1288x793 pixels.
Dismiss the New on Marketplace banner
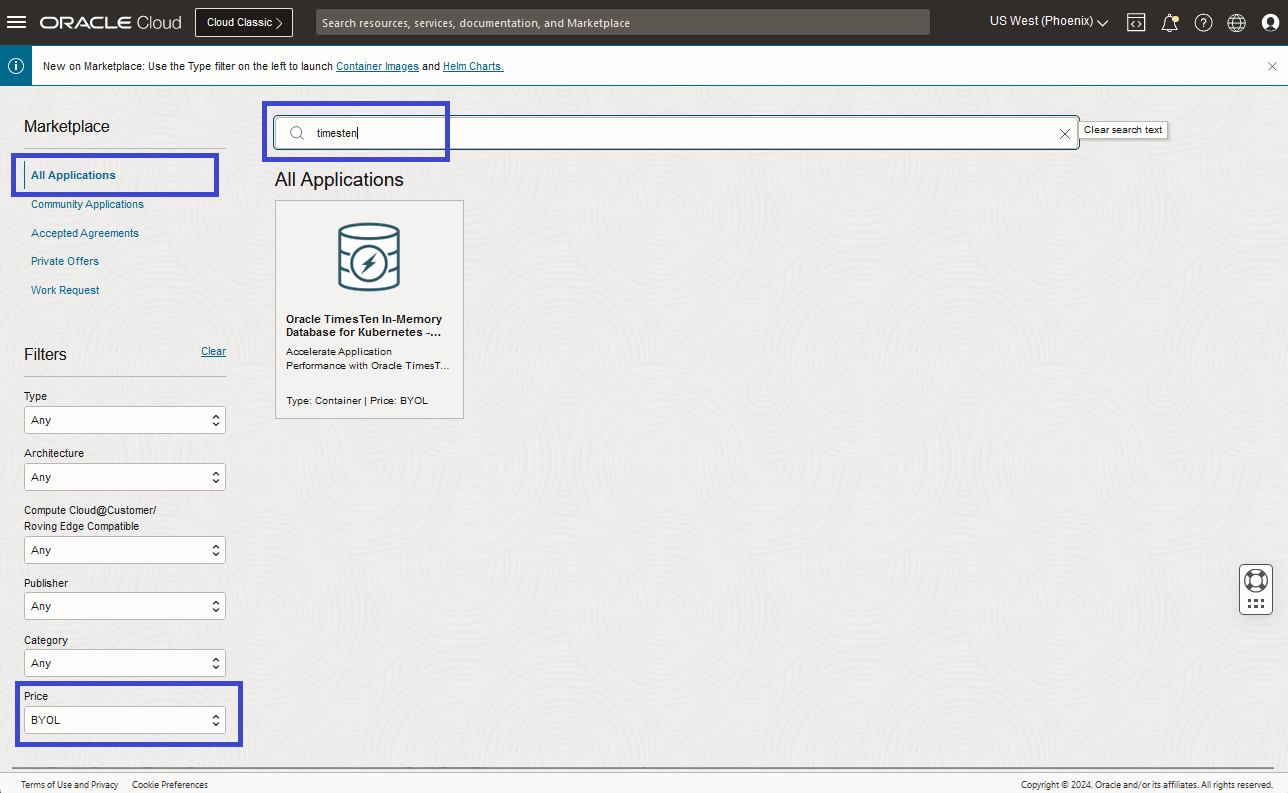click(x=1272, y=66)
